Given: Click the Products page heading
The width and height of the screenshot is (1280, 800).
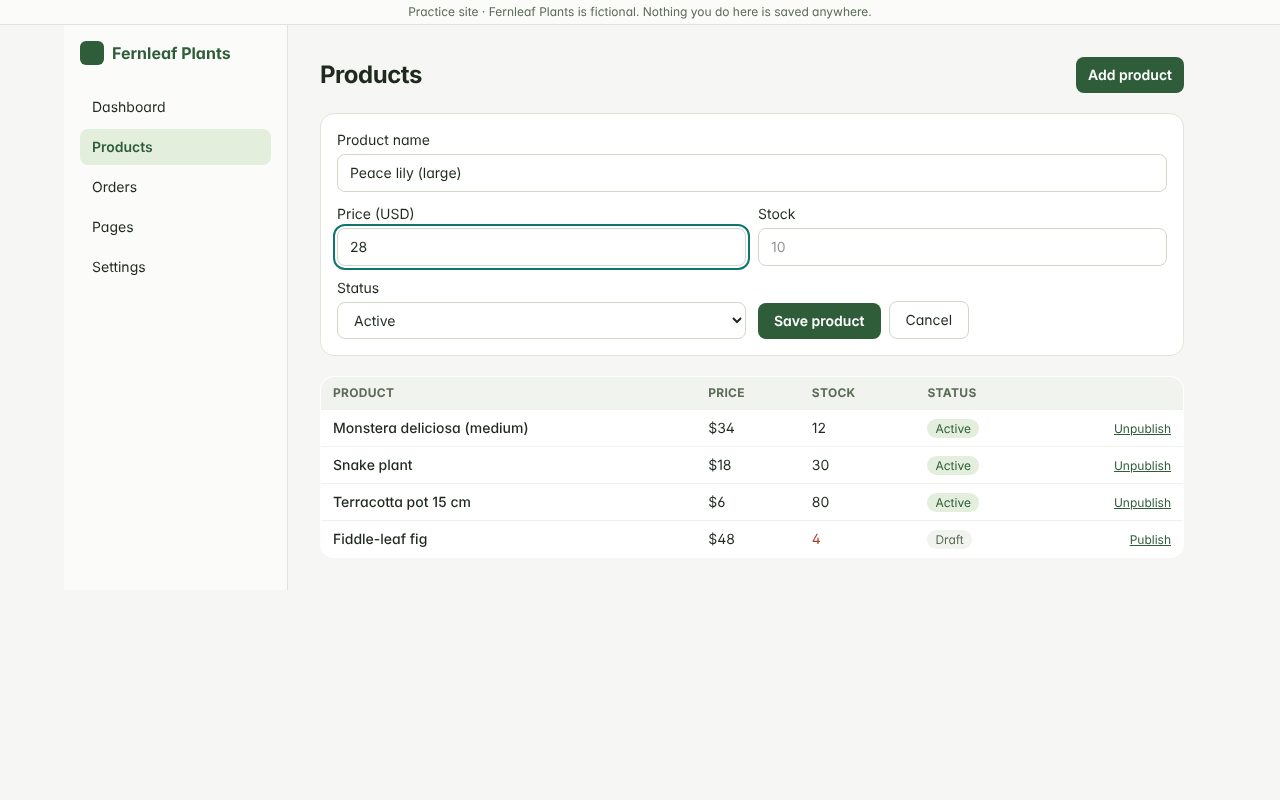Looking at the screenshot, I should click(x=371, y=75).
